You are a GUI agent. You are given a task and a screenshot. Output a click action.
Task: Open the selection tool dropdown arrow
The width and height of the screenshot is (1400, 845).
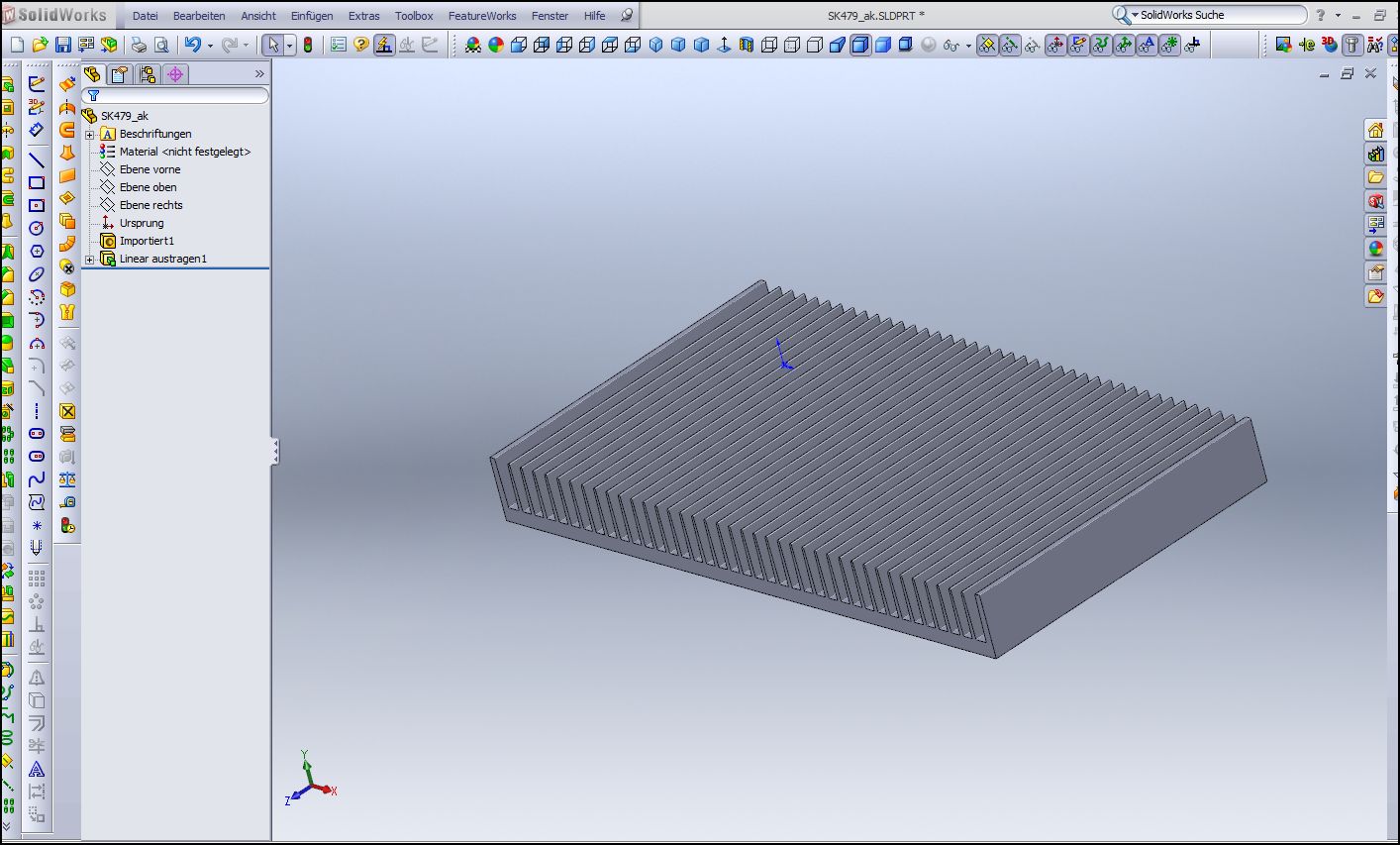tap(289, 46)
